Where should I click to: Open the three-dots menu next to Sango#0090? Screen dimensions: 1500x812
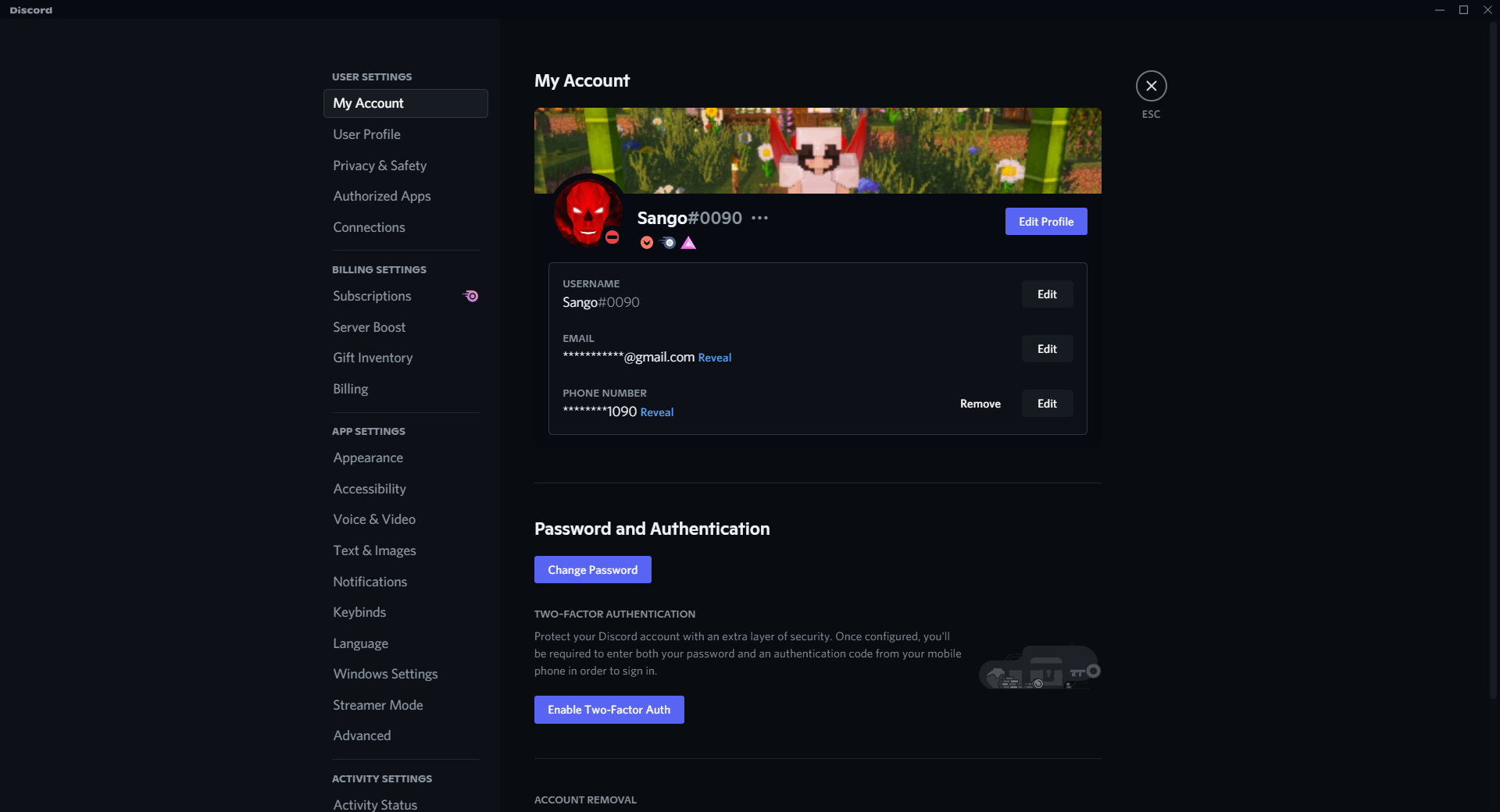click(x=759, y=218)
